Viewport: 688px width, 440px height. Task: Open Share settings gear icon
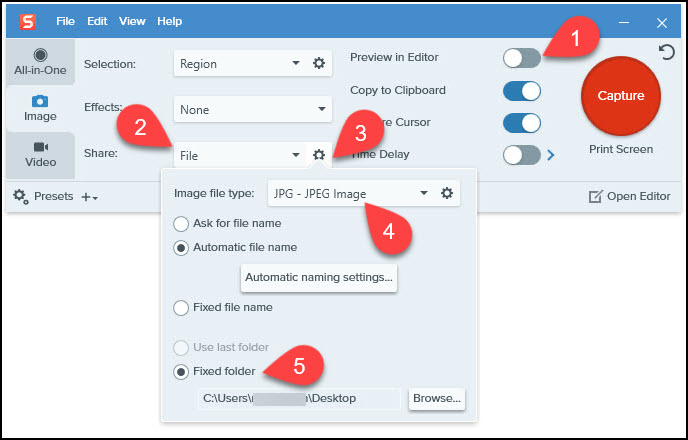pyautogui.click(x=319, y=155)
